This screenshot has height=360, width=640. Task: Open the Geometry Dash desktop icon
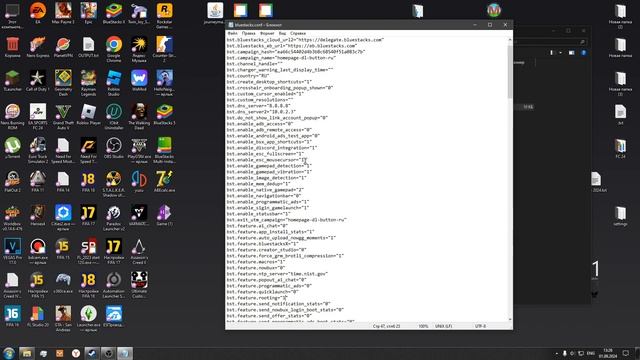tap(63, 83)
